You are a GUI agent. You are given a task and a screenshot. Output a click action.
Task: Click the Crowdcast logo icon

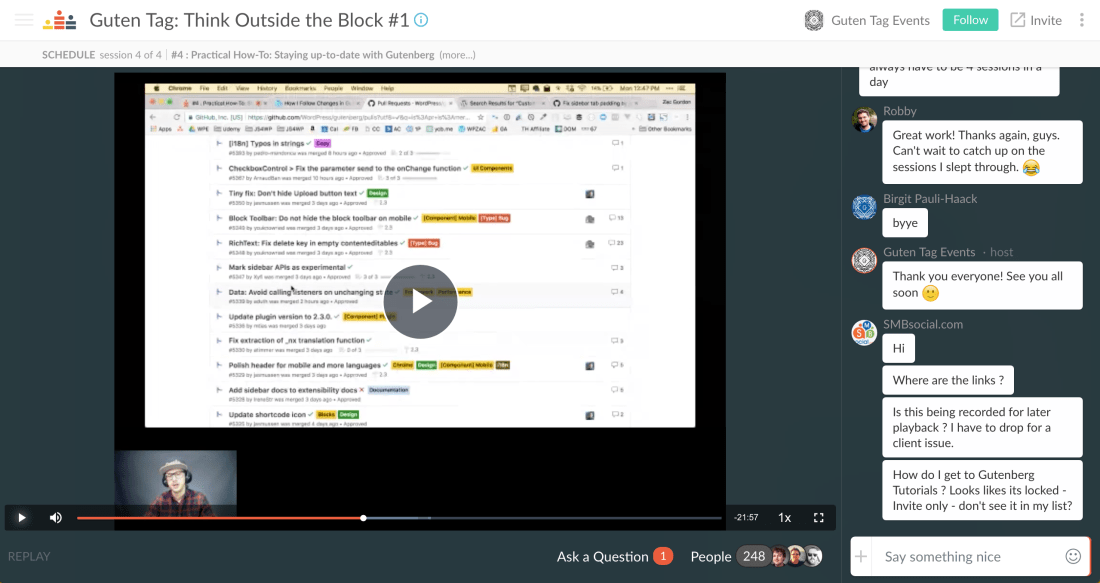point(60,19)
